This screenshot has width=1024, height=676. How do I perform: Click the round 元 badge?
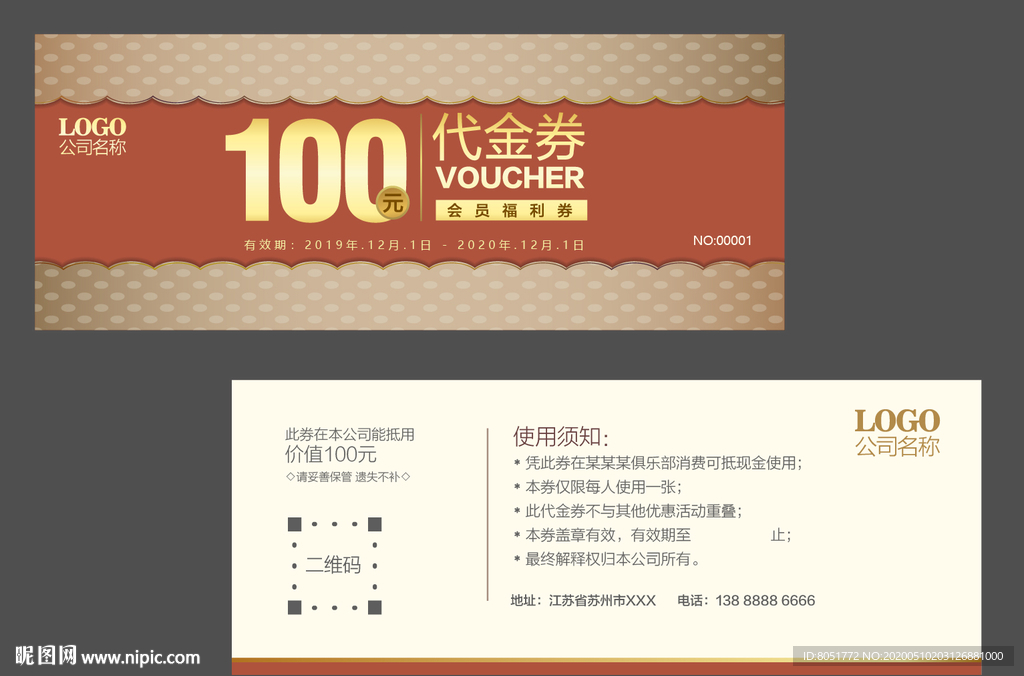pos(392,203)
